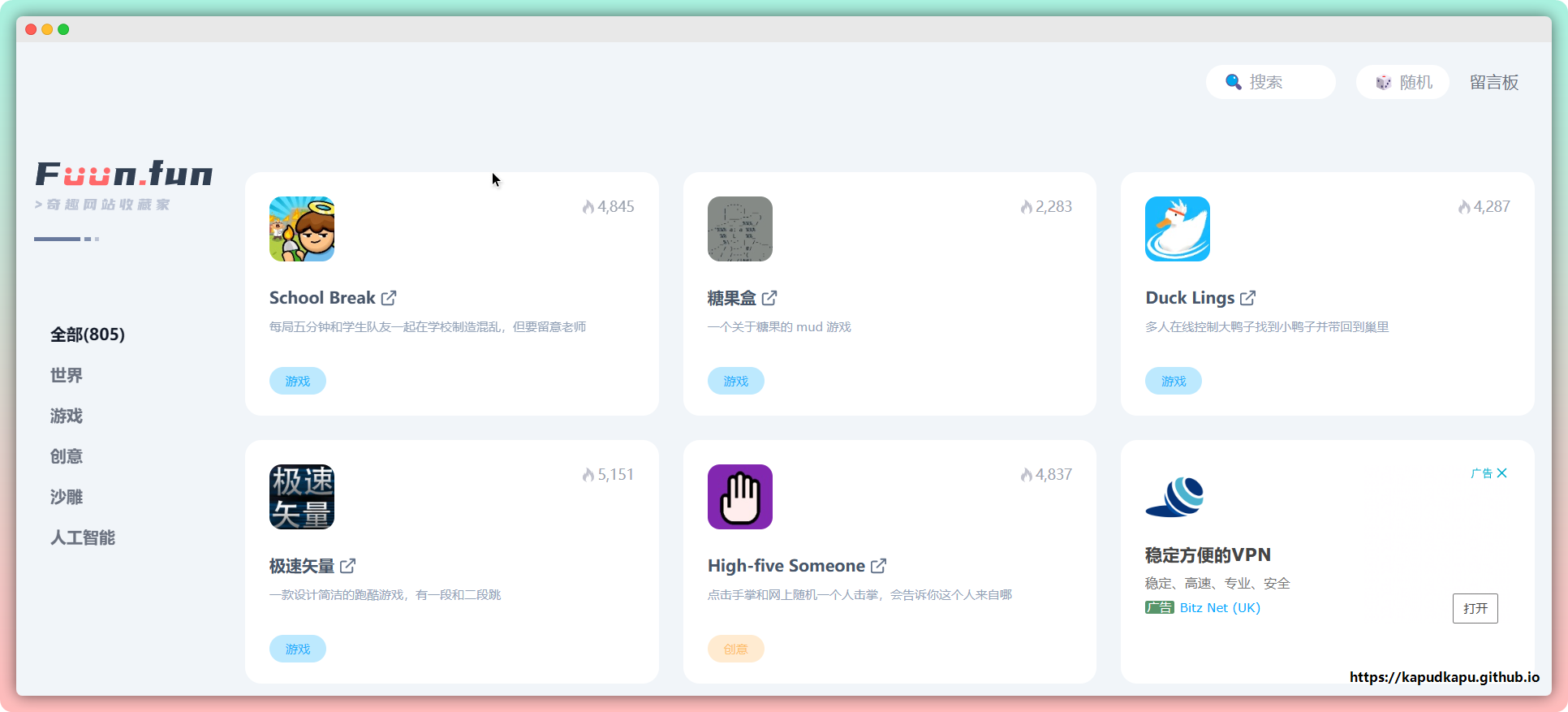
Task: Switch to the 沙雕 category
Action: [67, 497]
